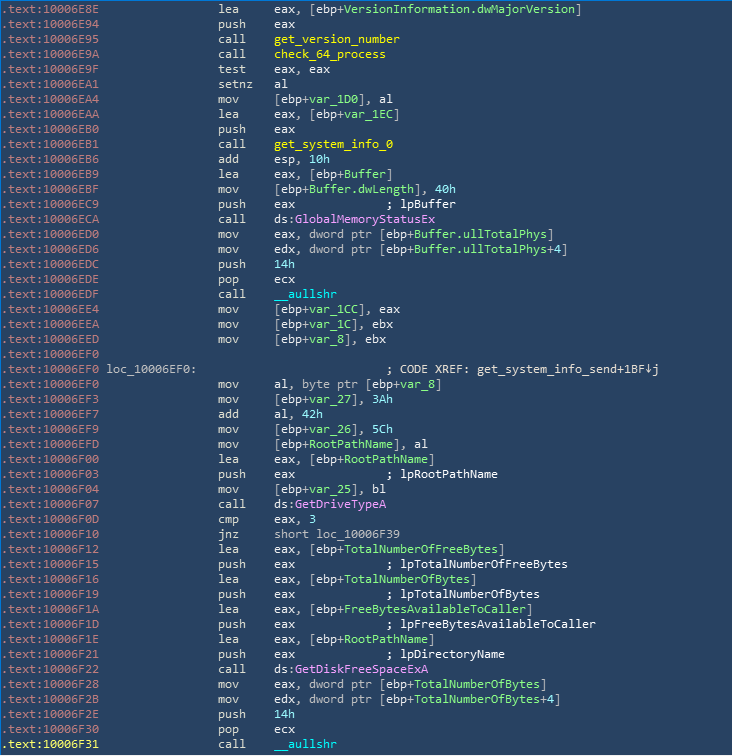The image size is (732, 756).
Task: Select the get_system_info_0 call target
Action: click(333, 144)
